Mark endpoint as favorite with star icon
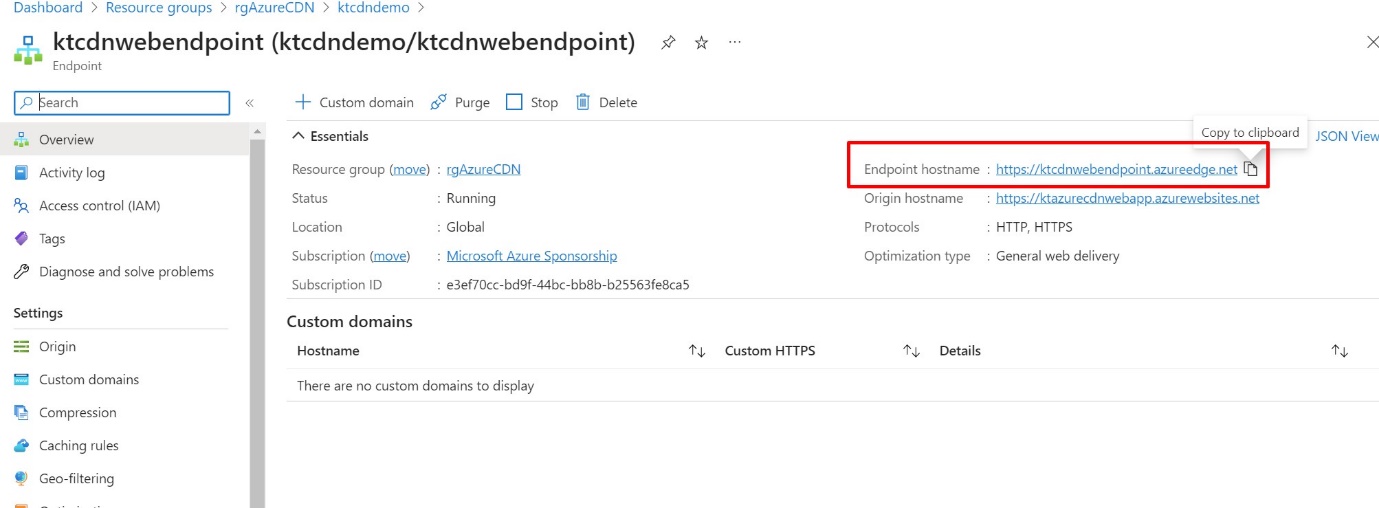Screen dimensions: 1379x508 701,42
